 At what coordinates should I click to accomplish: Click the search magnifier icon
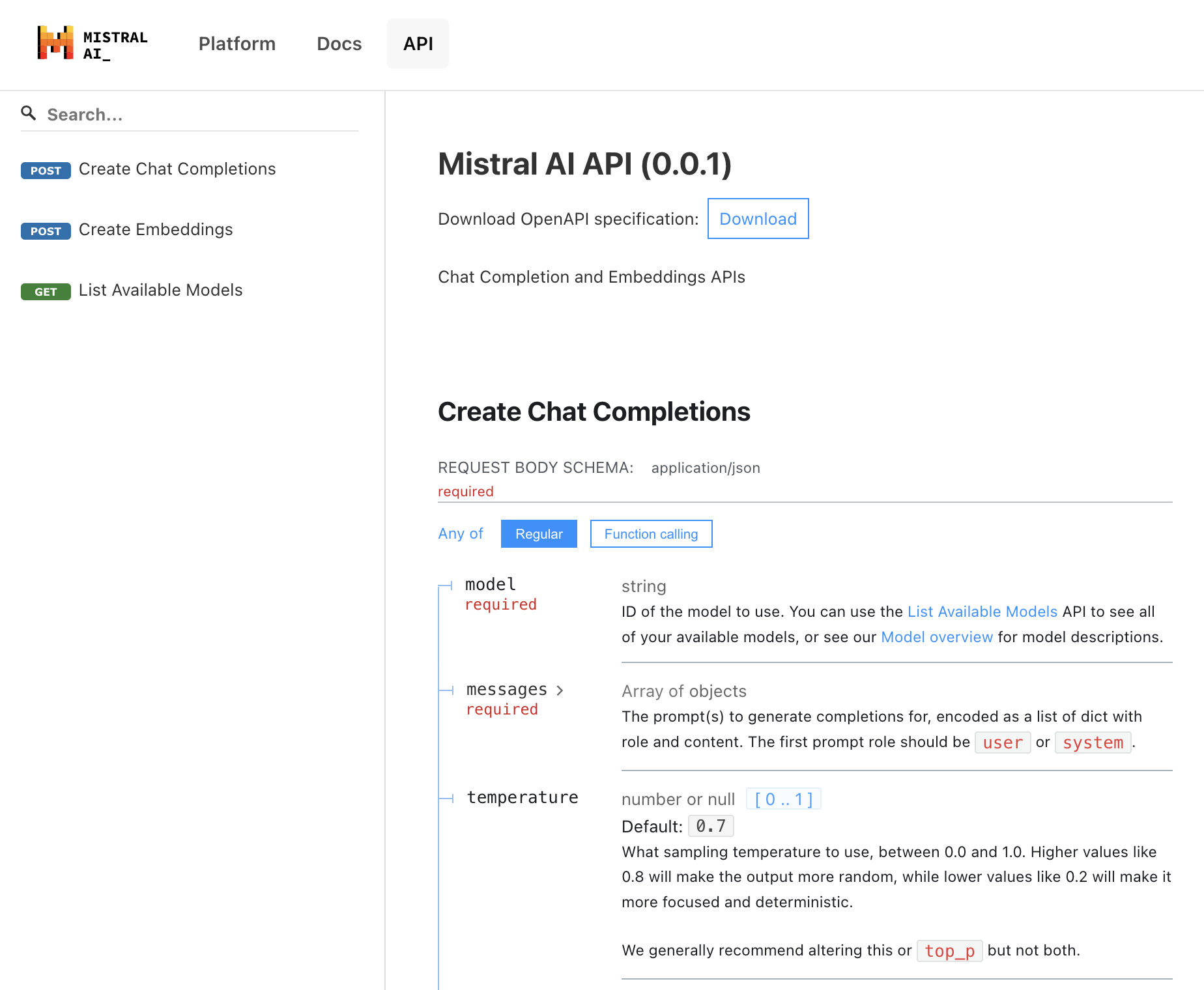28,113
